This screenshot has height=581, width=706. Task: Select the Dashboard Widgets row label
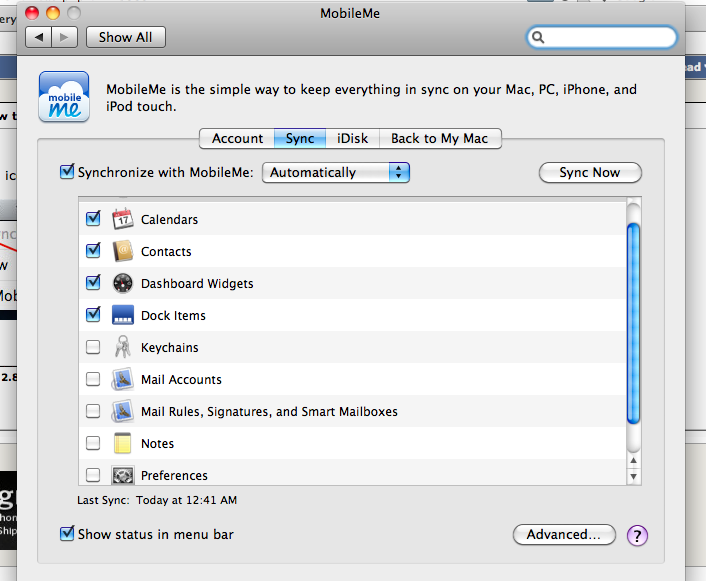point(197,284)
